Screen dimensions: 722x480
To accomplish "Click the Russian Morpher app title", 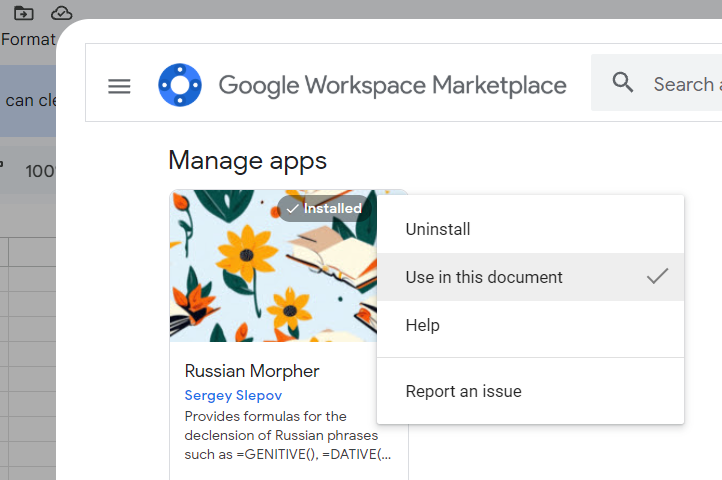I will tap(252, 371).
